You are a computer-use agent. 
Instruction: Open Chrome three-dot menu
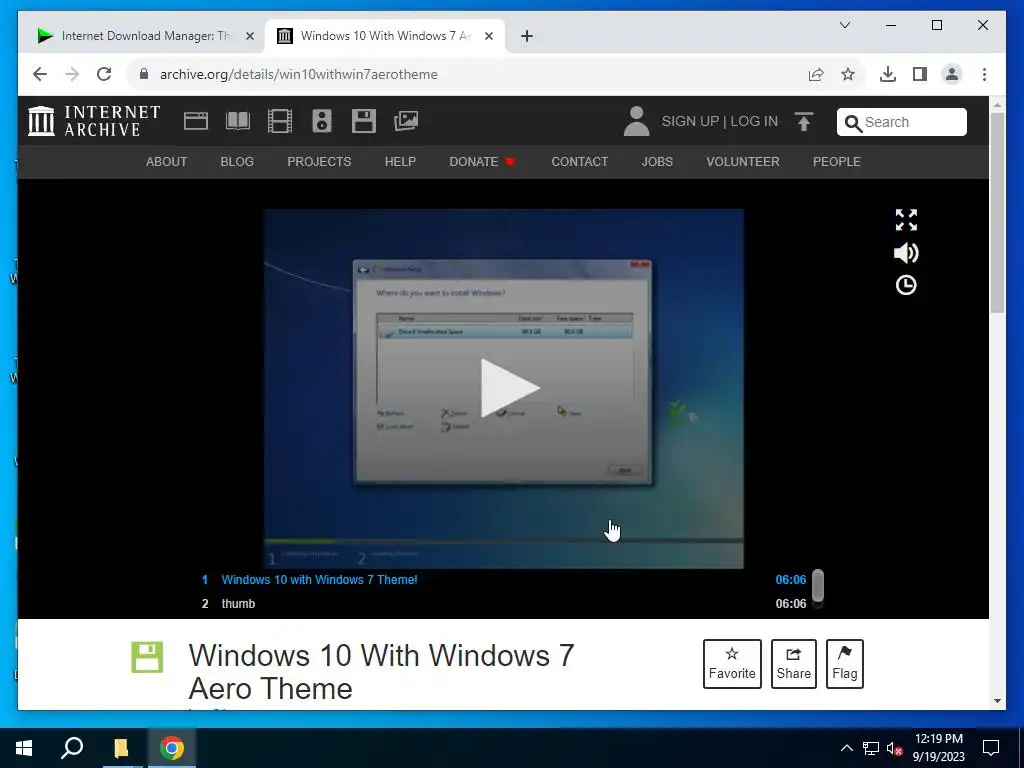[984, 74]
